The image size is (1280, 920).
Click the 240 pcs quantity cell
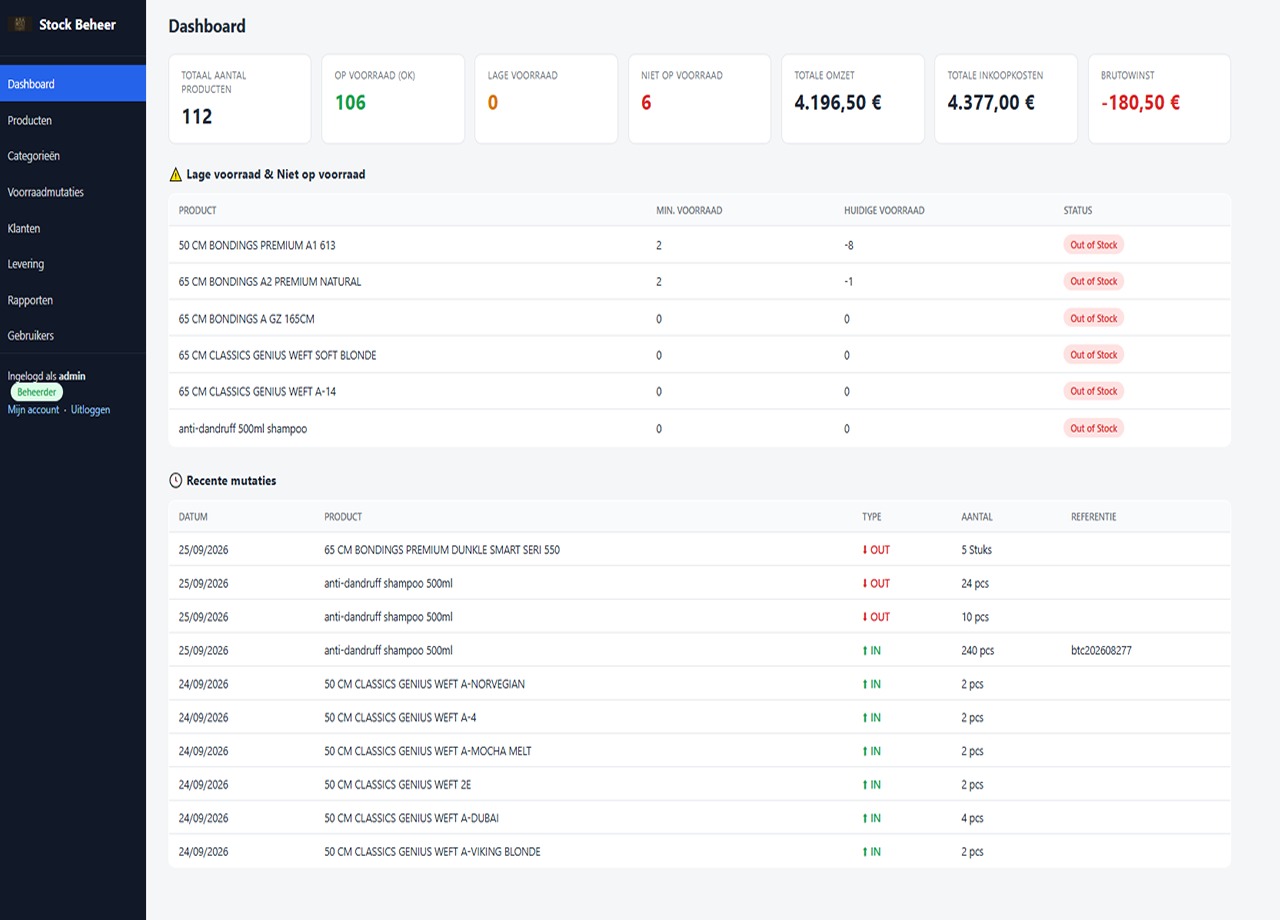(x=978, y=650)
